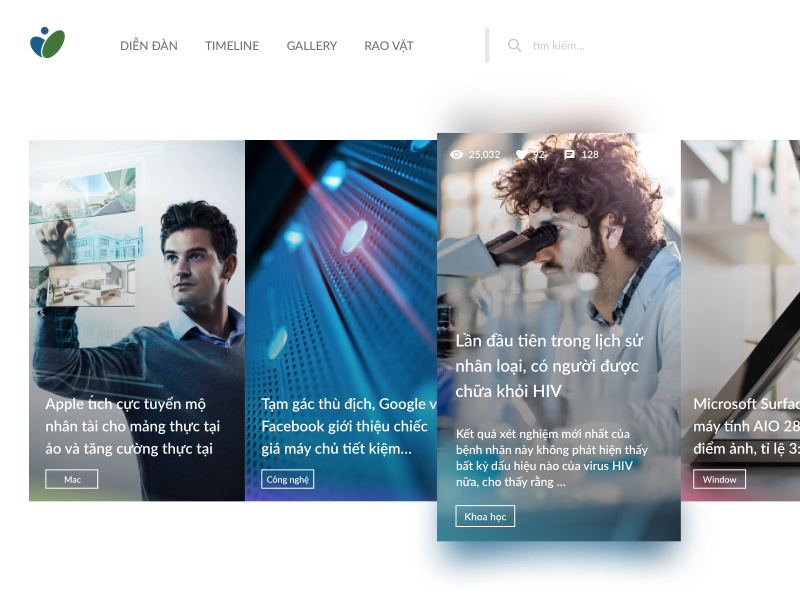Open the GALLERY menu item

click(312, 46)
